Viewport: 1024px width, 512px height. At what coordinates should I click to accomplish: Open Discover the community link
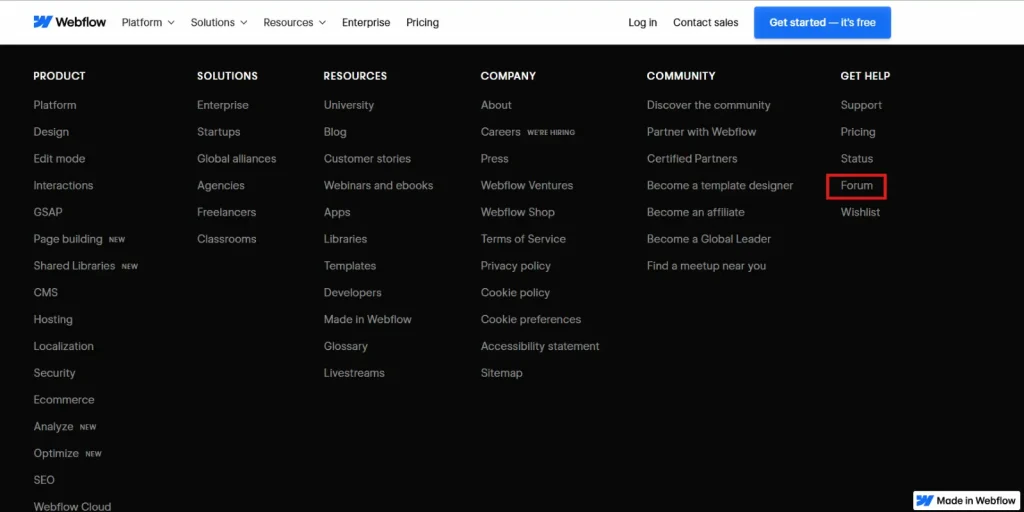[x=709, y=105]
